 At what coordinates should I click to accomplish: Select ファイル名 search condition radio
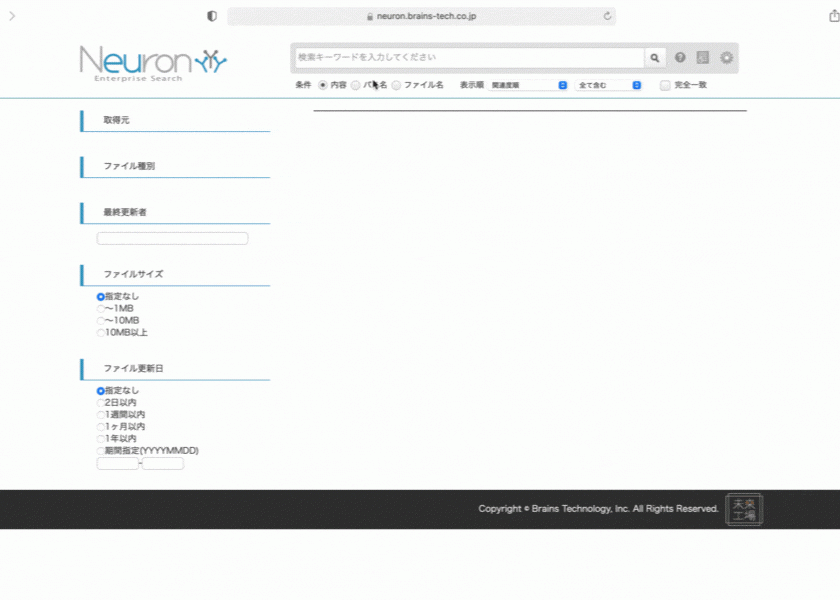(396, 85)
